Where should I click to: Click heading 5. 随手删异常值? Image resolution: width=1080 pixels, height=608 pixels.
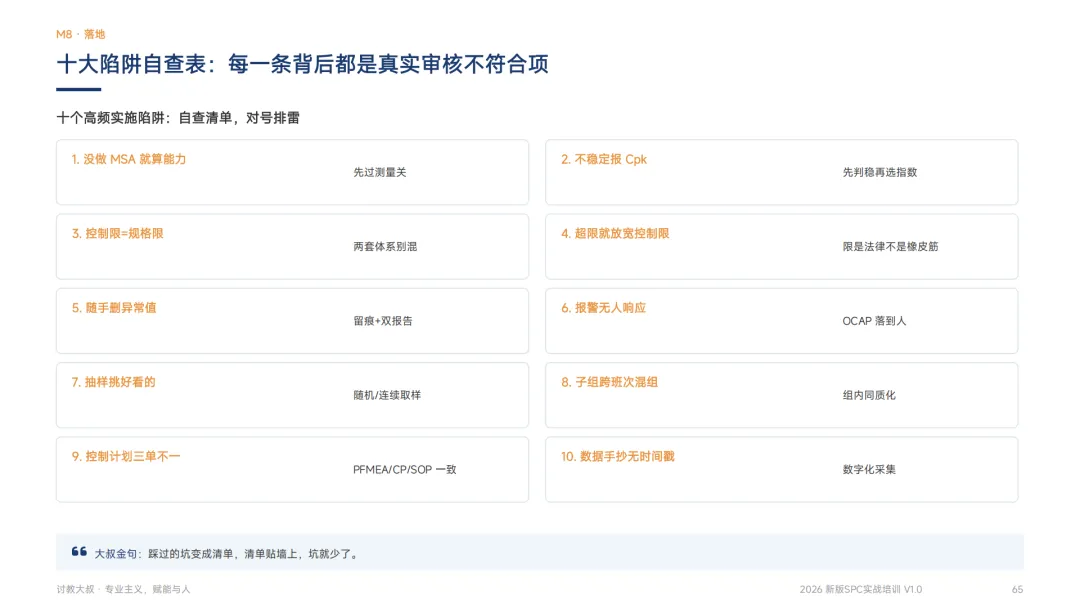point(114,308)
